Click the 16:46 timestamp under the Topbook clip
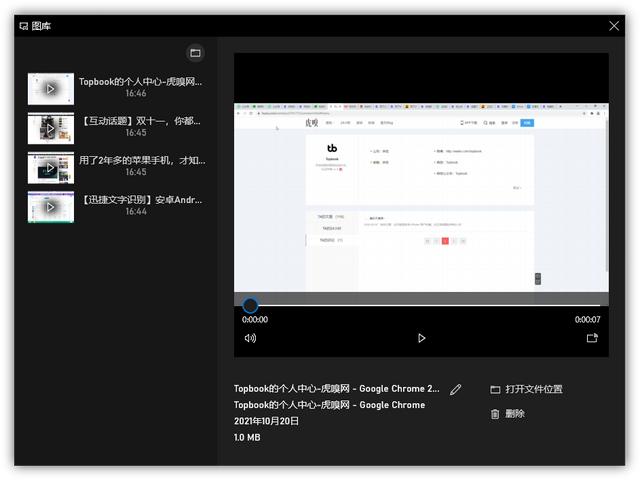640x480 pixels. [x=136, y=93]
